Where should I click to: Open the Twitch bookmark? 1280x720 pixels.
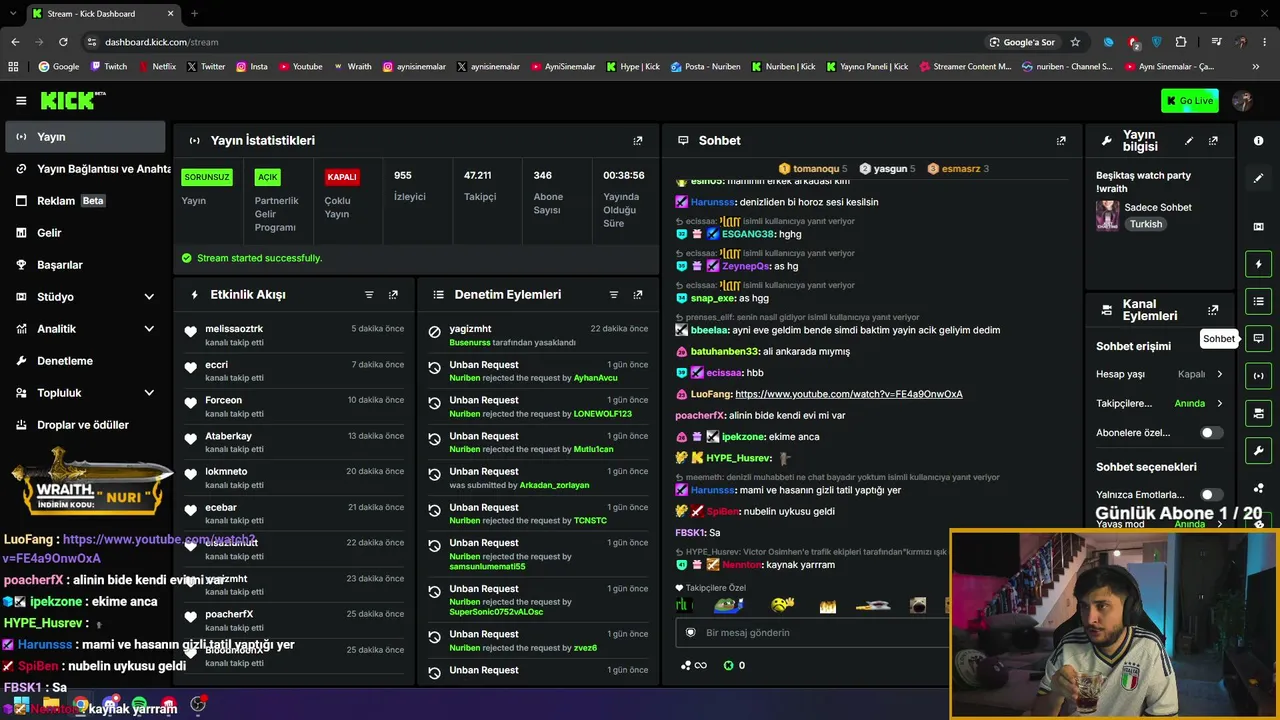(x=109, y=67)
